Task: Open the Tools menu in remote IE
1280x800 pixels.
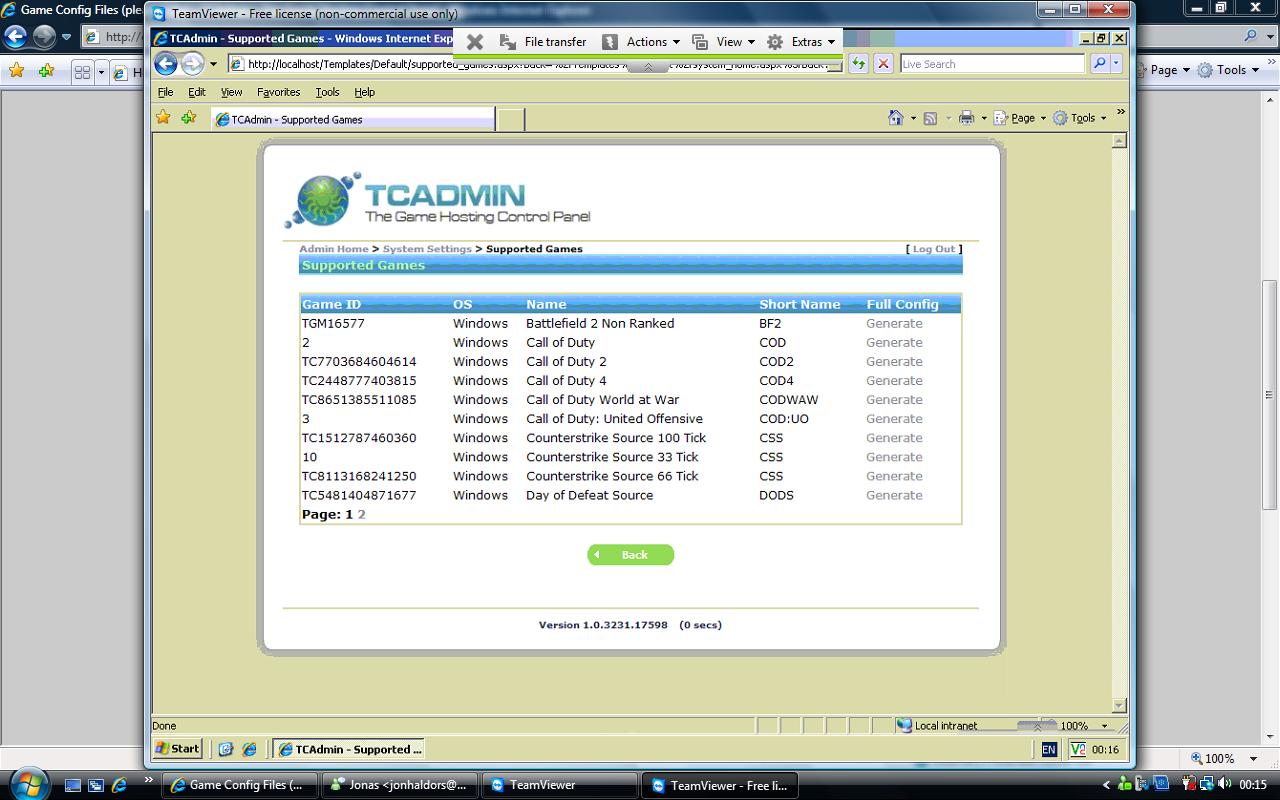Action: [x=327, y=92]
